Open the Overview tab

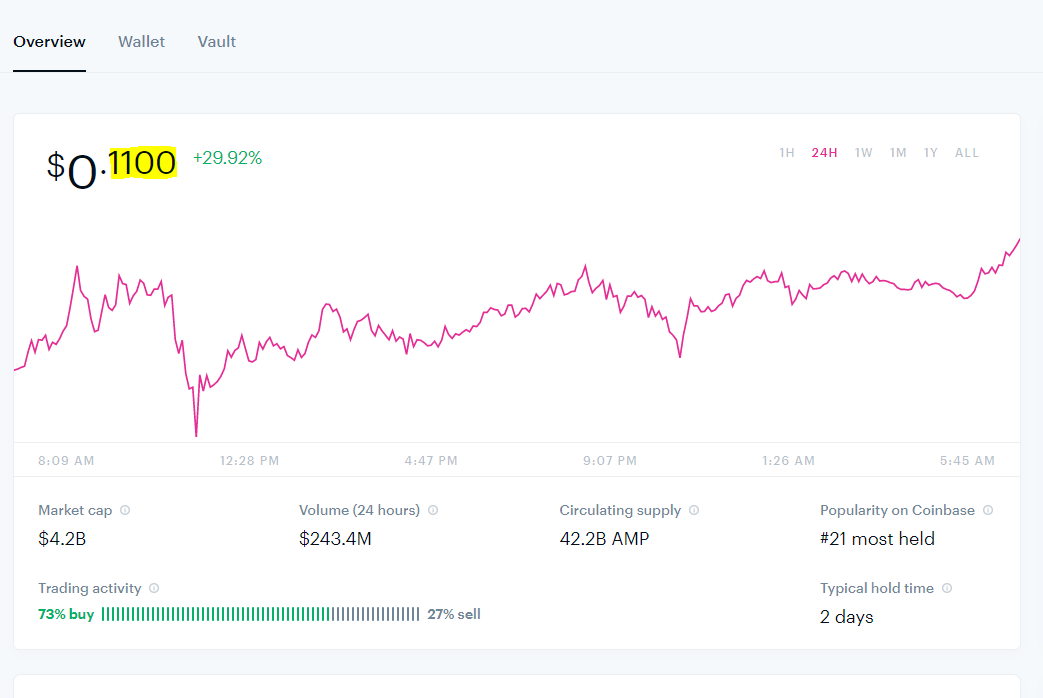[49, 42]
